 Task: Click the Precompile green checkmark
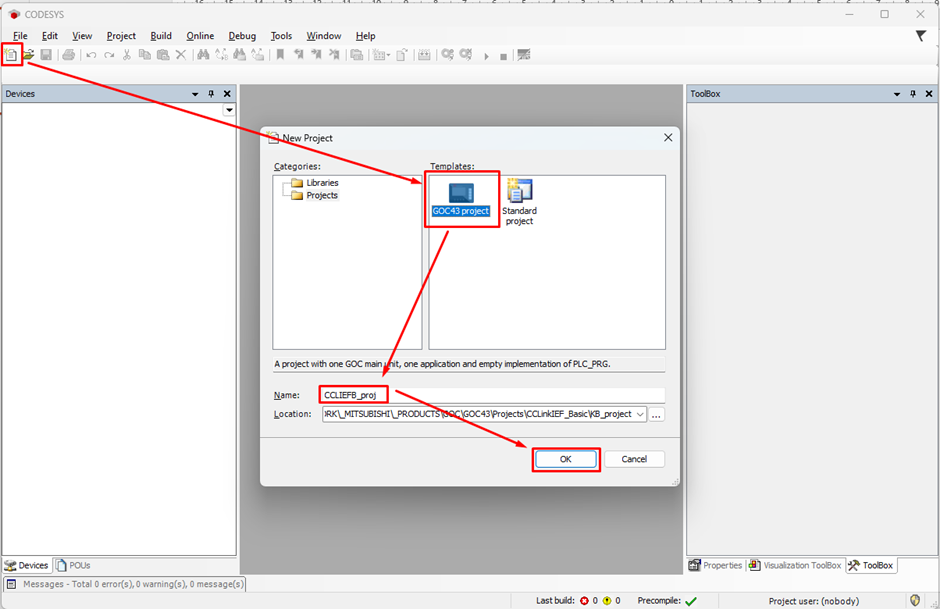click(x=691, y=601)
